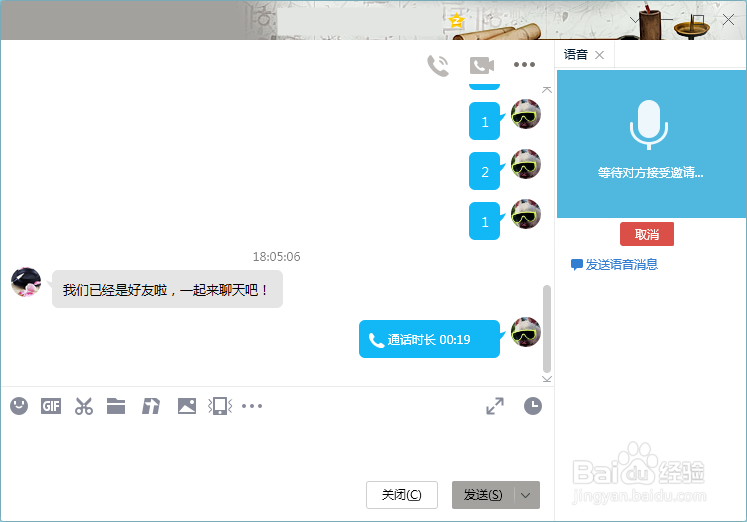Viewport: 747px width, 522px height.
Task: Click the microphone icon in voice panel
Action: (x=649, y=125)
